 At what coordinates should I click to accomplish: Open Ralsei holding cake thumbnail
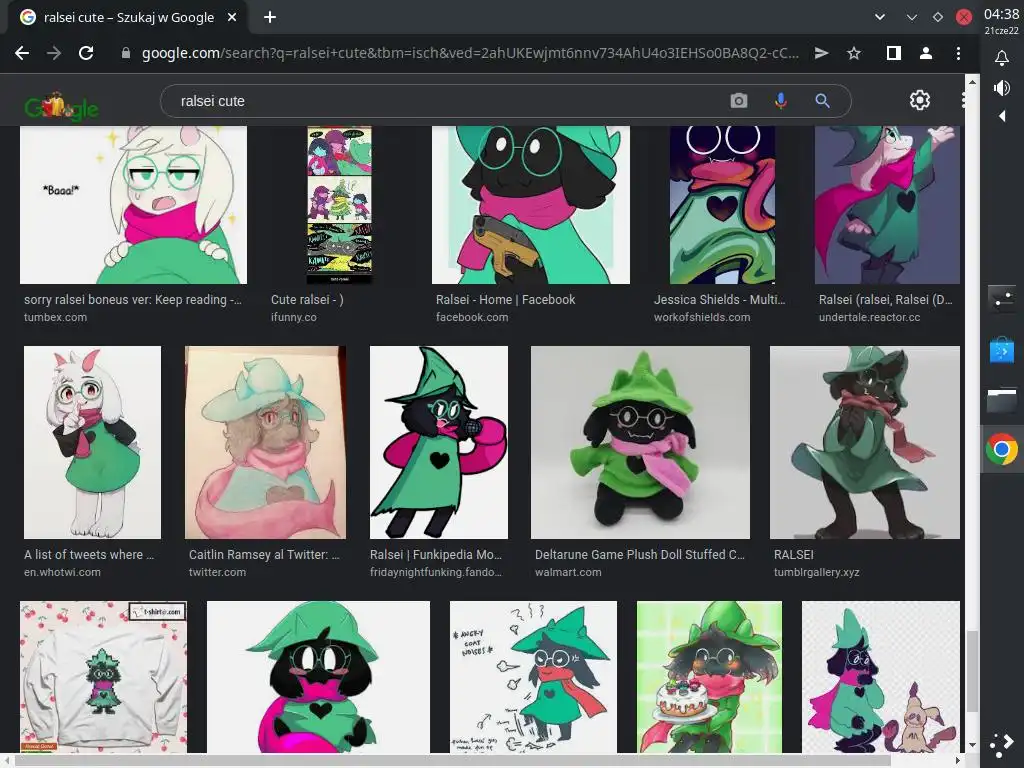click(709, 677)
